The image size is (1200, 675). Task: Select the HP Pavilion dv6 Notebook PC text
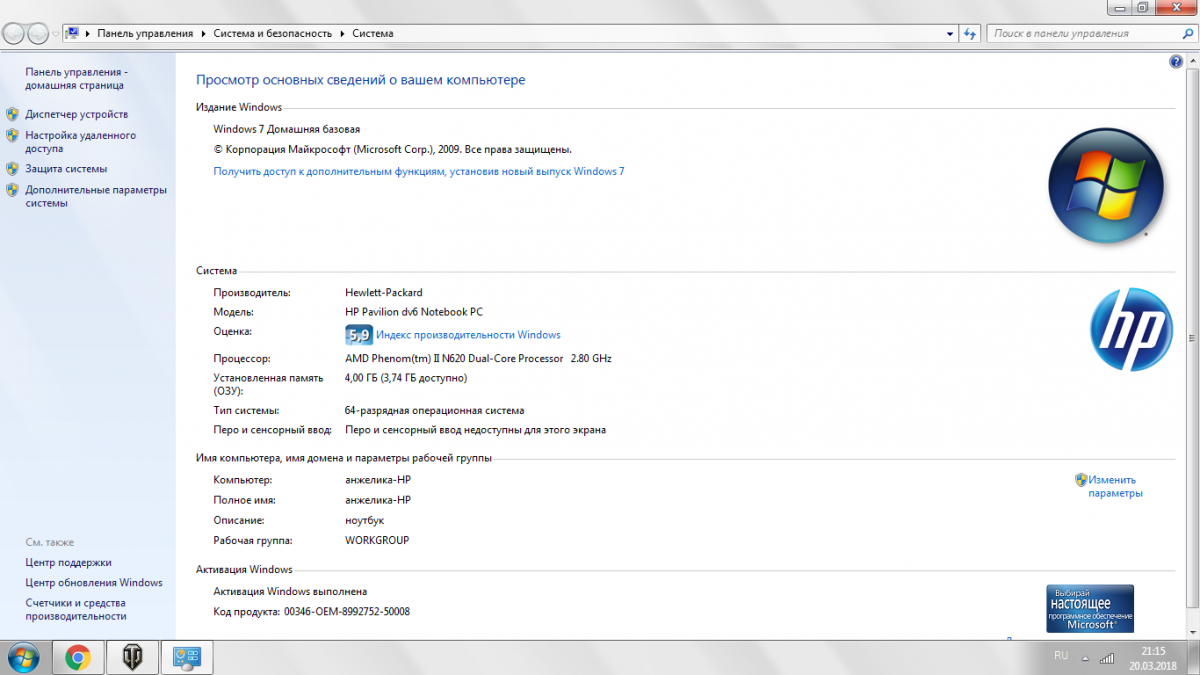click(x=414, y=312)
